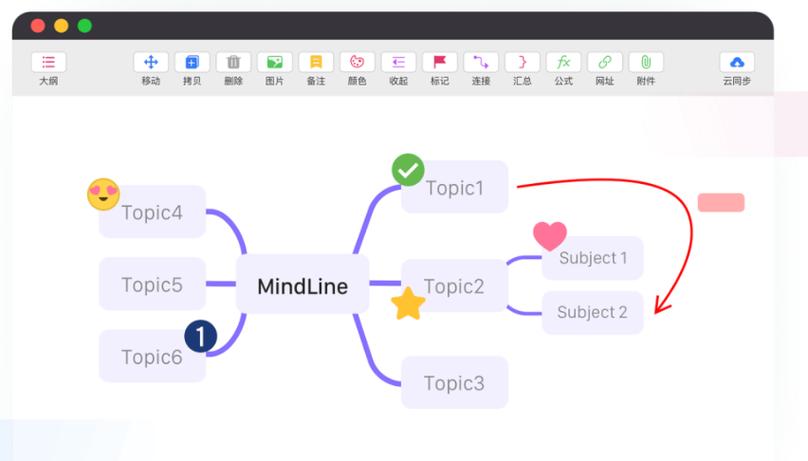Select the Topic1 node

pyautogui.click(x=454, y=187)
